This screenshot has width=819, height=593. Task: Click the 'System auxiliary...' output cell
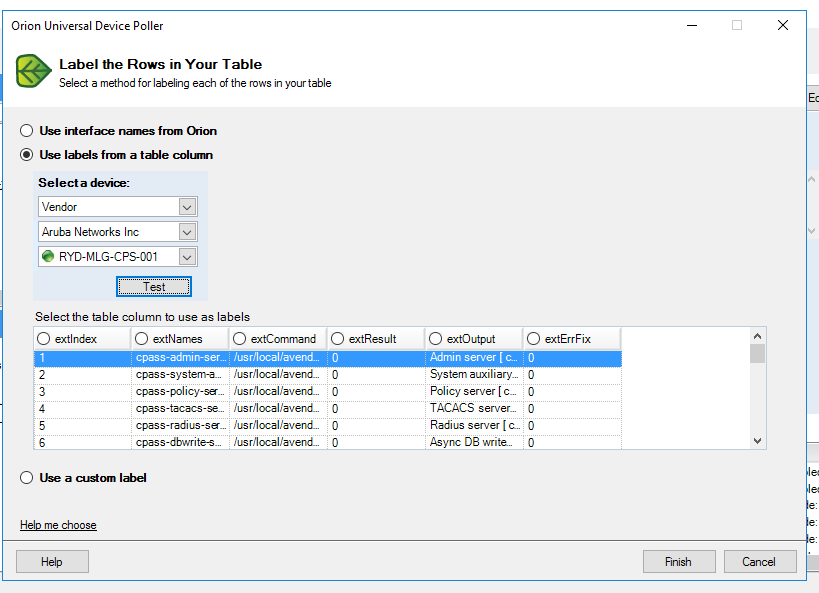474,375
